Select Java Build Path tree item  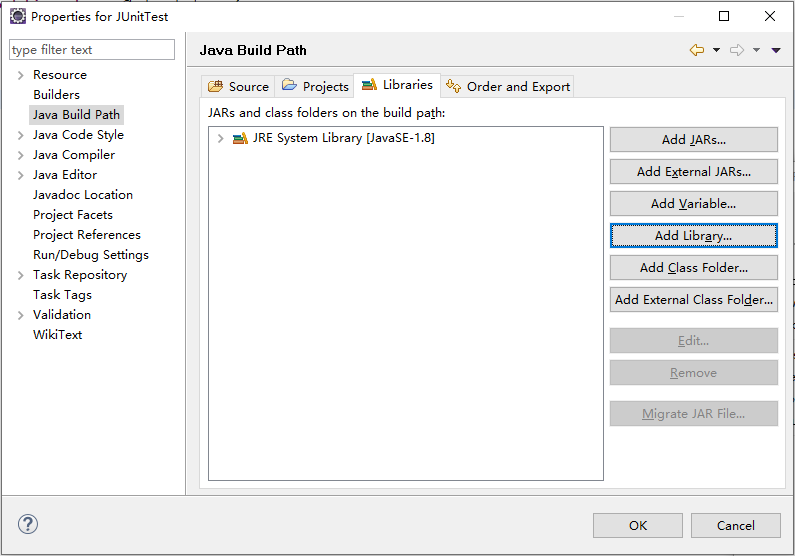point(77,115)
